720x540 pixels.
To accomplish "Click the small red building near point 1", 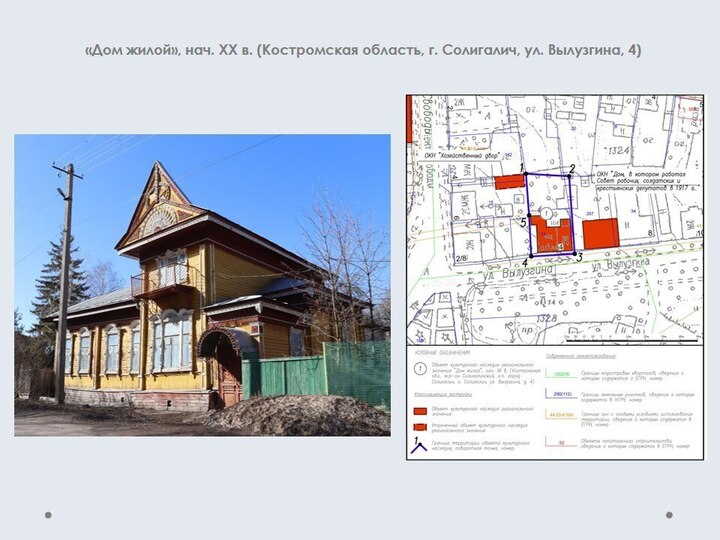I will tap(510, 182).
